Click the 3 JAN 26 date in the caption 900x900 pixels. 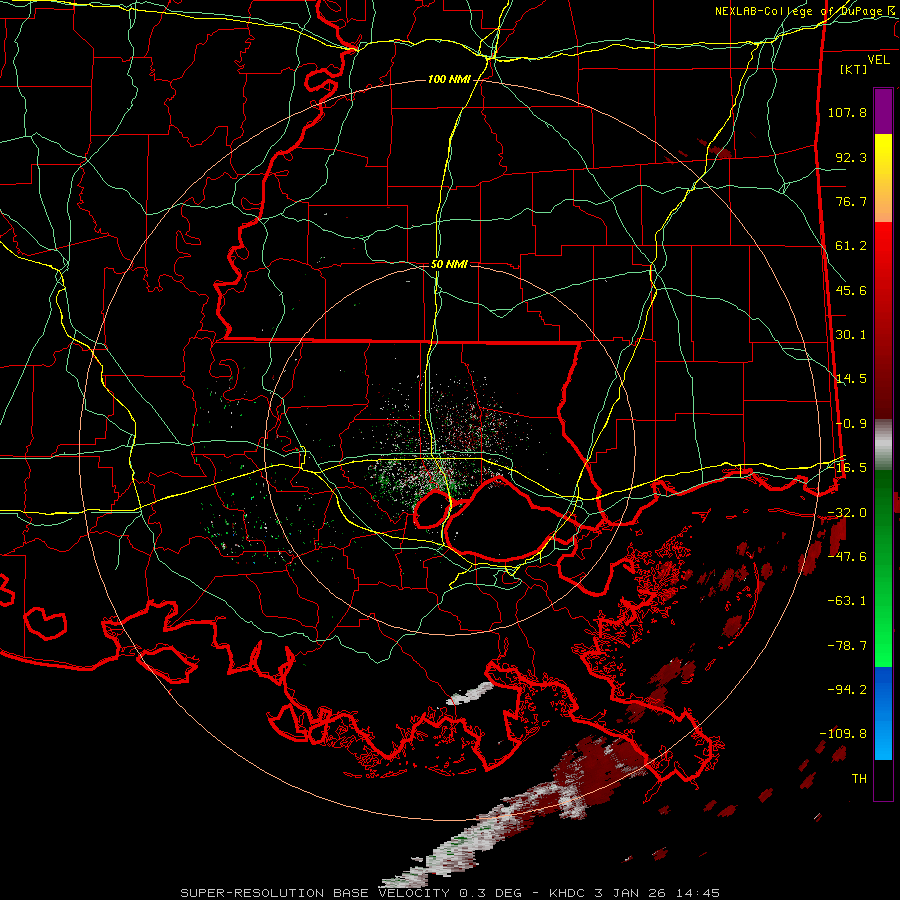(x=633, y=893)
